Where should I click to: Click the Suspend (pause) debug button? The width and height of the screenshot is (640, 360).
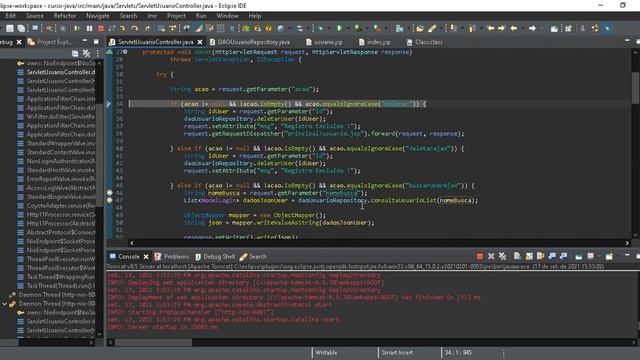(x=89, y=28)
